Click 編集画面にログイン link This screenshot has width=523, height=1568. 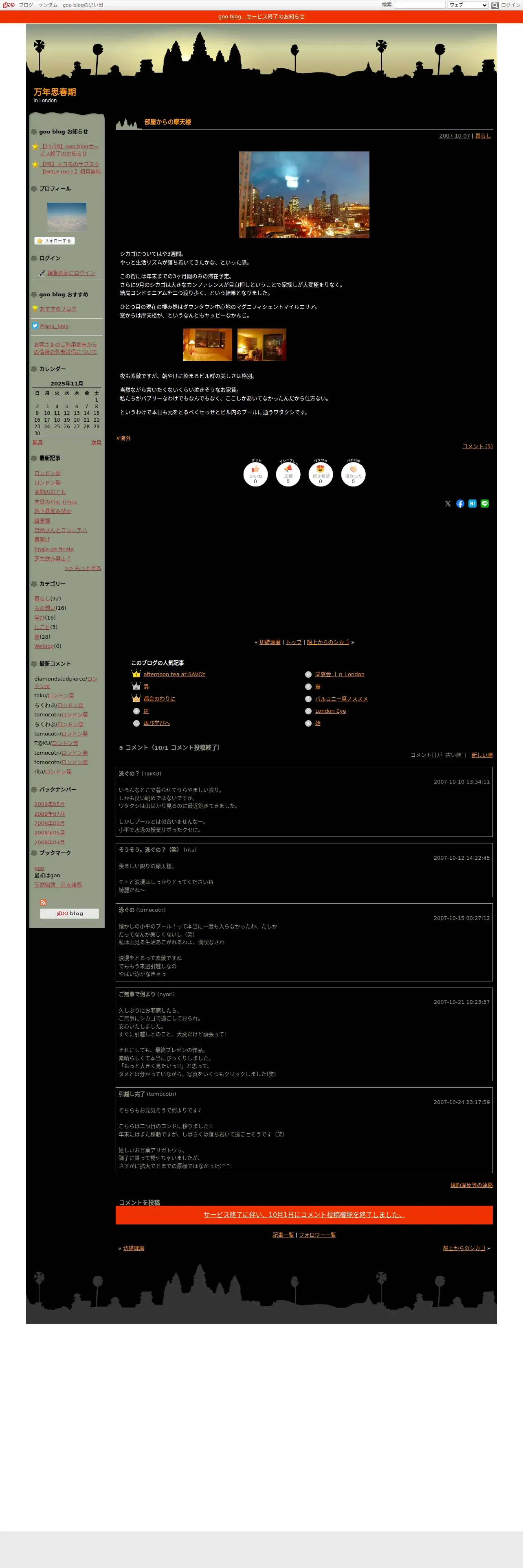71,273
